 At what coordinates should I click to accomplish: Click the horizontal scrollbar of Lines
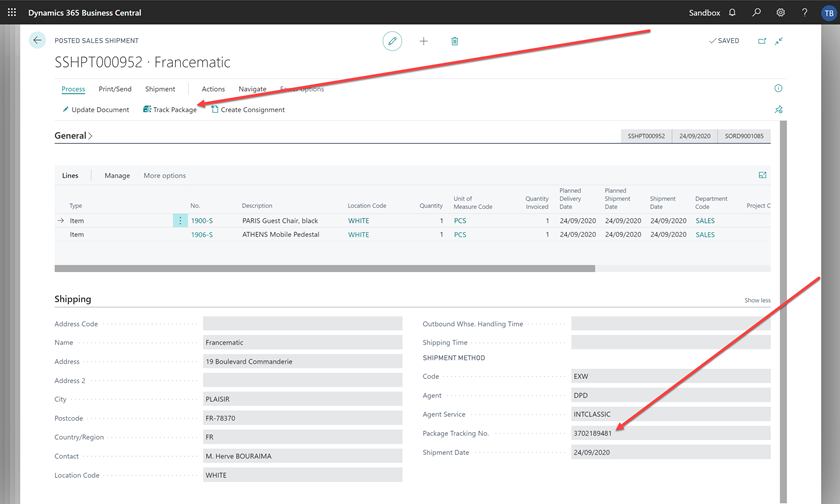coord(325,268)
